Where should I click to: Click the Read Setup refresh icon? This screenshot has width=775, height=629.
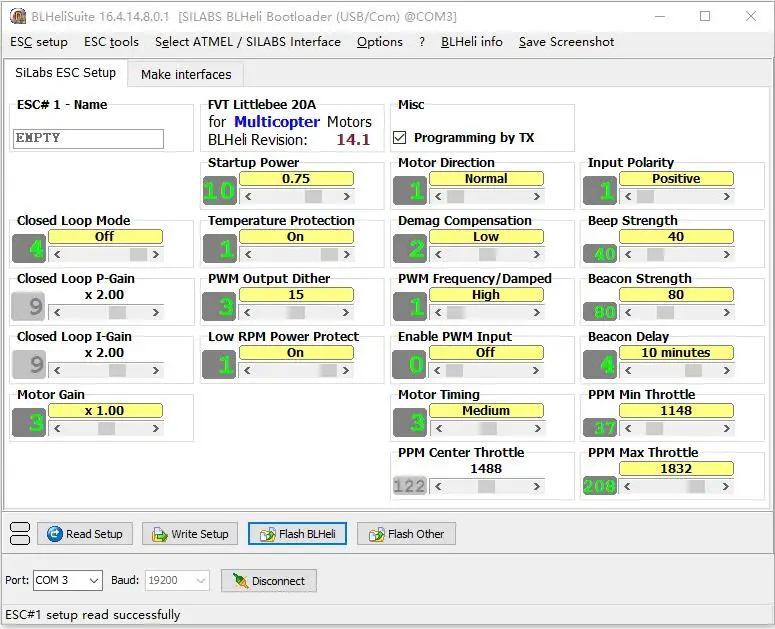tap(54, 534)
